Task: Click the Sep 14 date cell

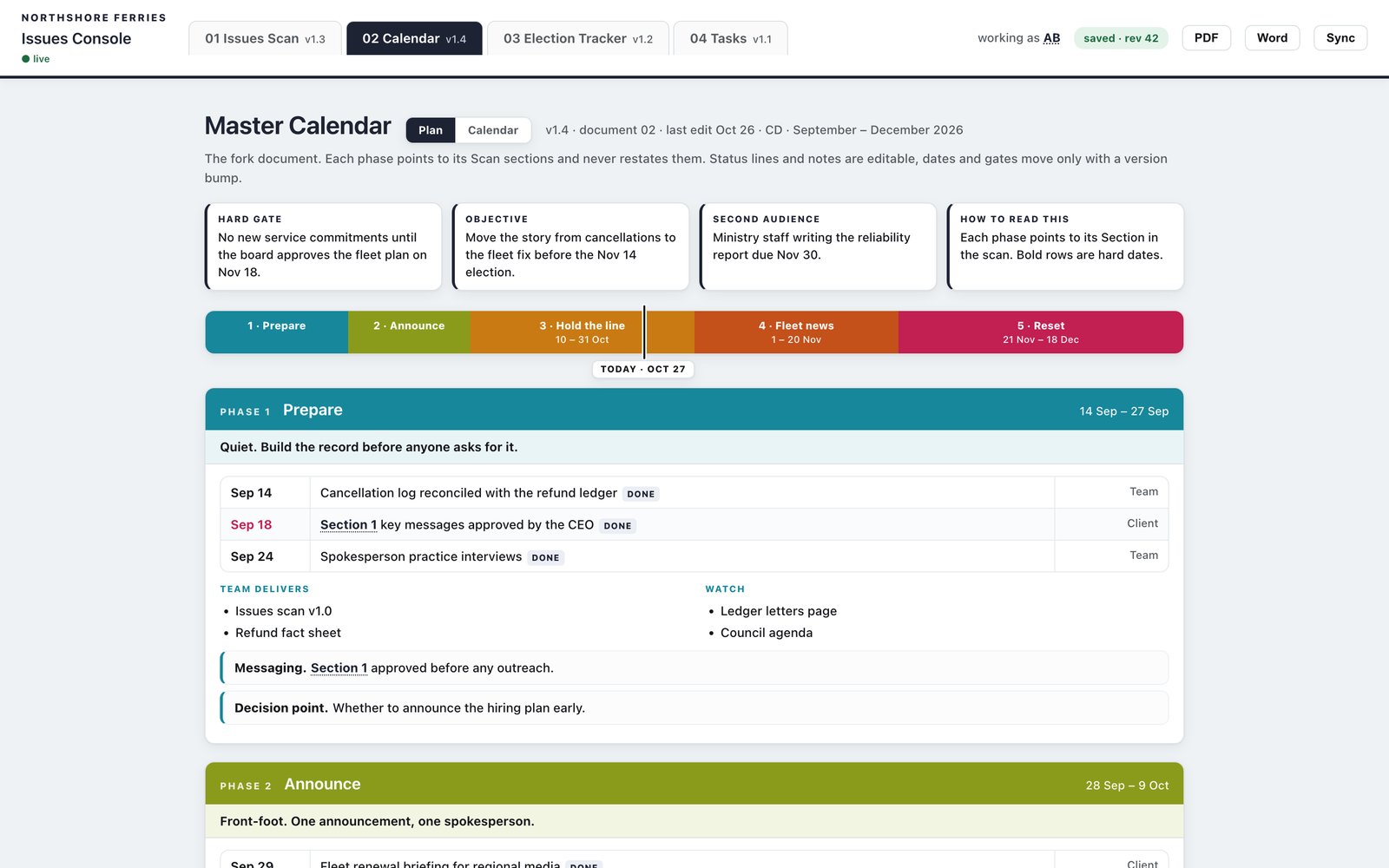Action: point(265,493)
